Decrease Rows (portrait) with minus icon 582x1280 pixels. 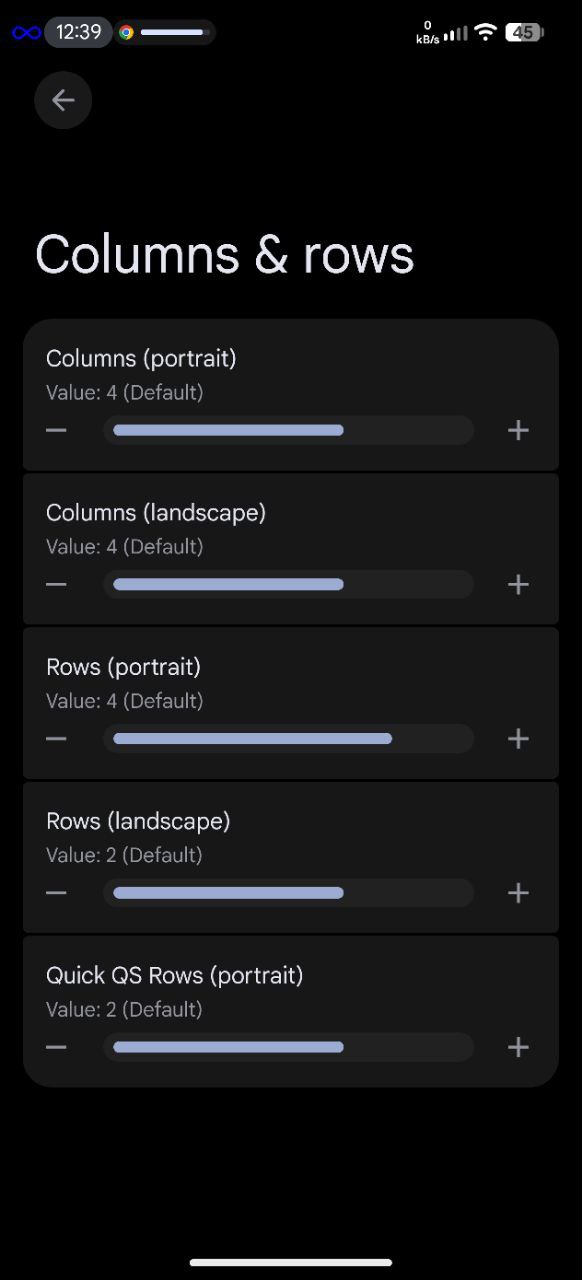coord(56,739)
